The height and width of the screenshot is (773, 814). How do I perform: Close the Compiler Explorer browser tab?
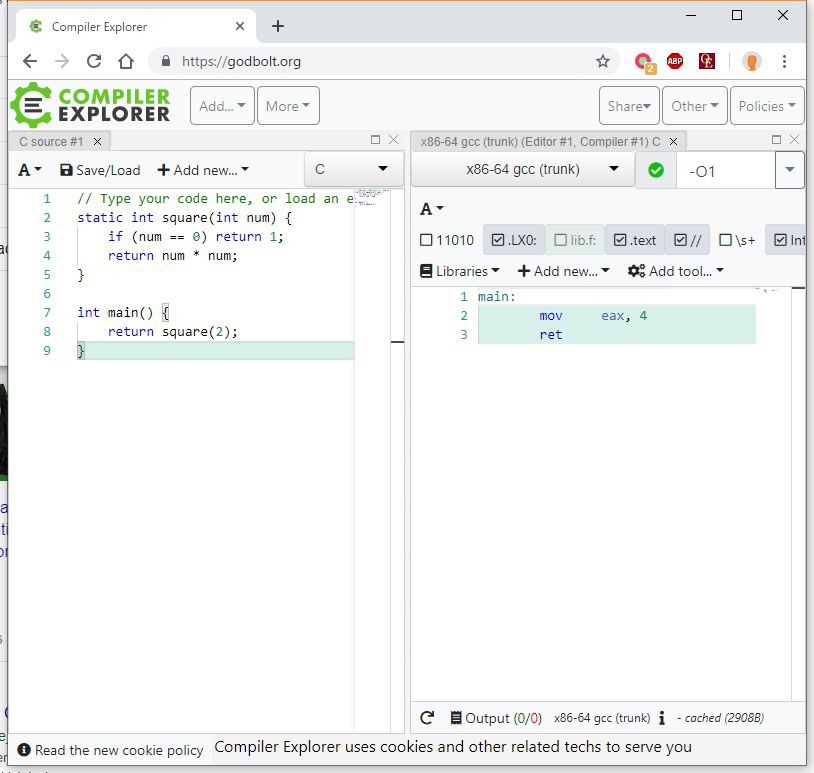(x=240, y=26)
